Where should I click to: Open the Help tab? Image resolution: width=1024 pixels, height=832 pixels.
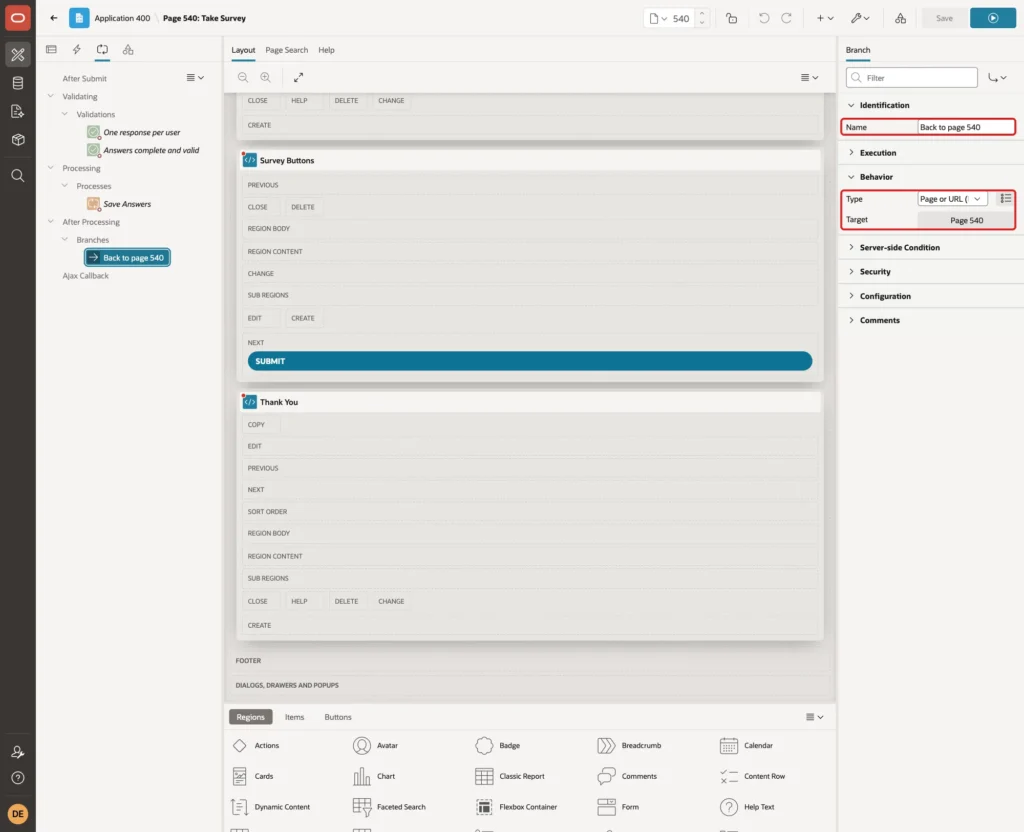pos(326,50)
